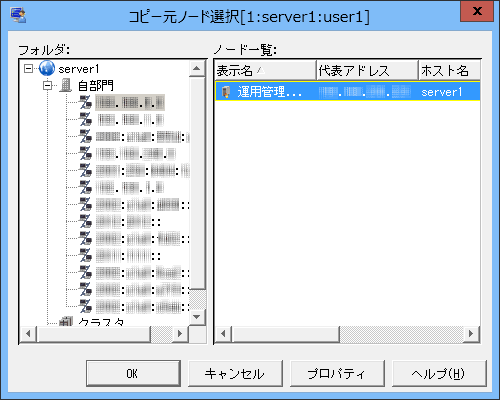Click the folder tree horizontal scrollbar thumb
Screen dimensions: 500x400
point(94,333)
